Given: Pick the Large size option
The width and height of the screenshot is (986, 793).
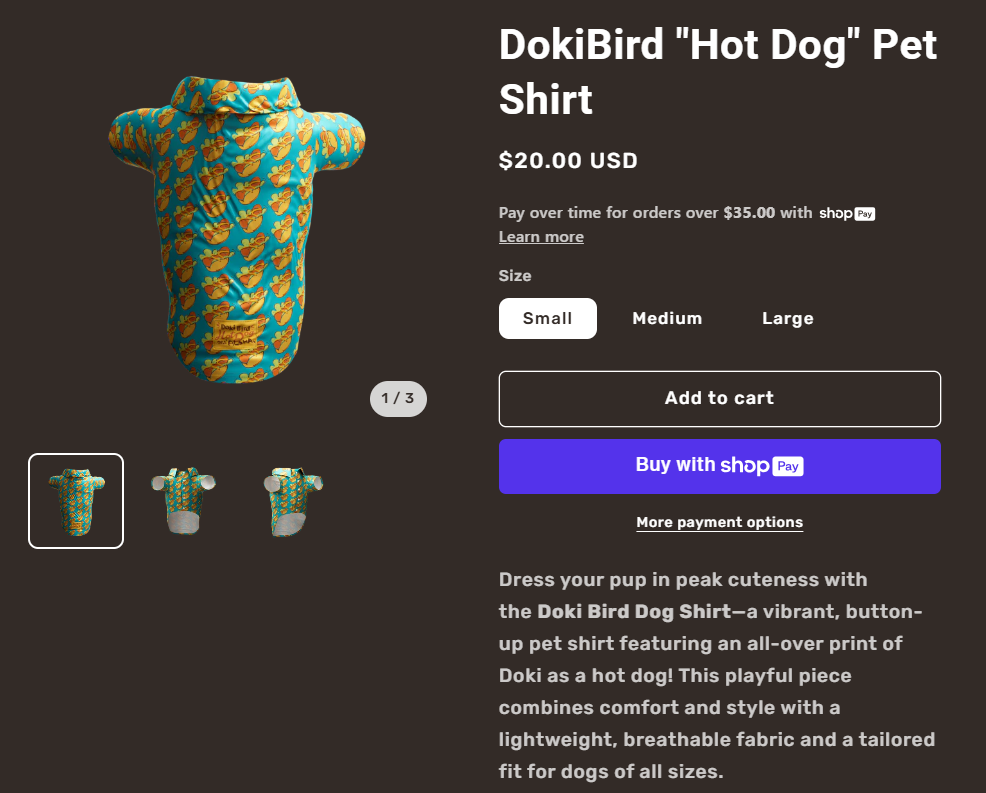Looking at the screenshot, I should coord(788,319).
